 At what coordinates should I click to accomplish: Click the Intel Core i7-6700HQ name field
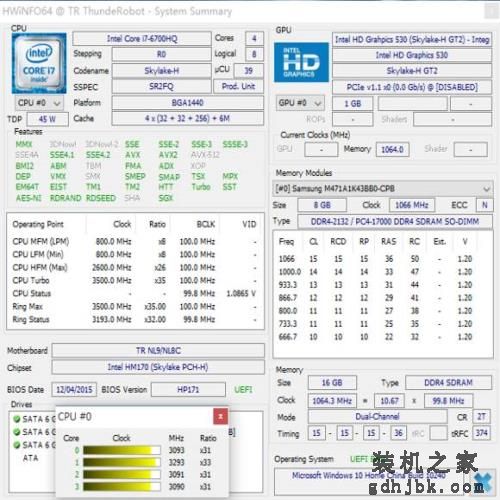[x=142, y=39]
